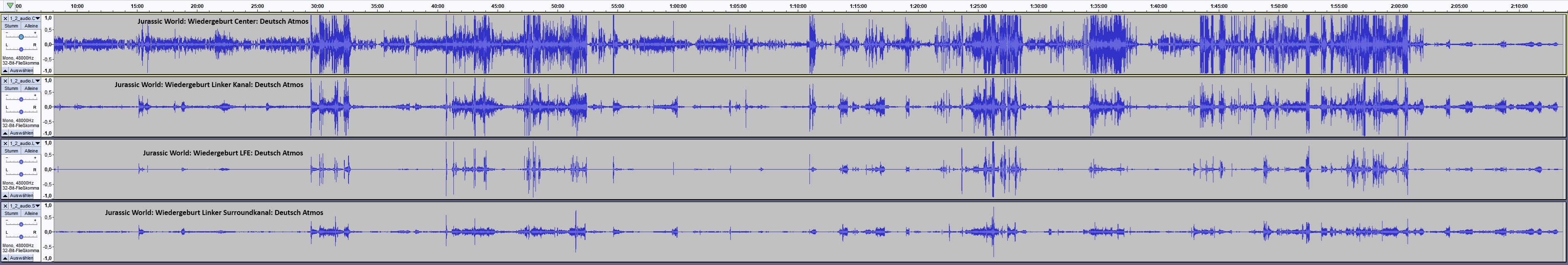Collapse the Linker Surroundkanal track
This screenshot has width=1568, height=265.
pos(5,257)
